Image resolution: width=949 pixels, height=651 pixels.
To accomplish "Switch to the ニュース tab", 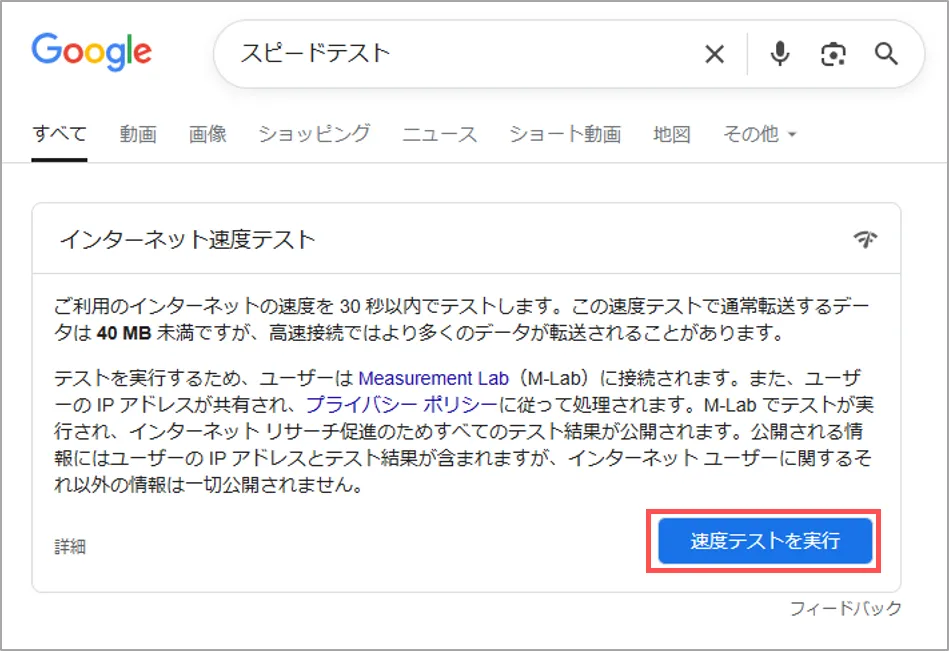I will [x=440, y=134].
